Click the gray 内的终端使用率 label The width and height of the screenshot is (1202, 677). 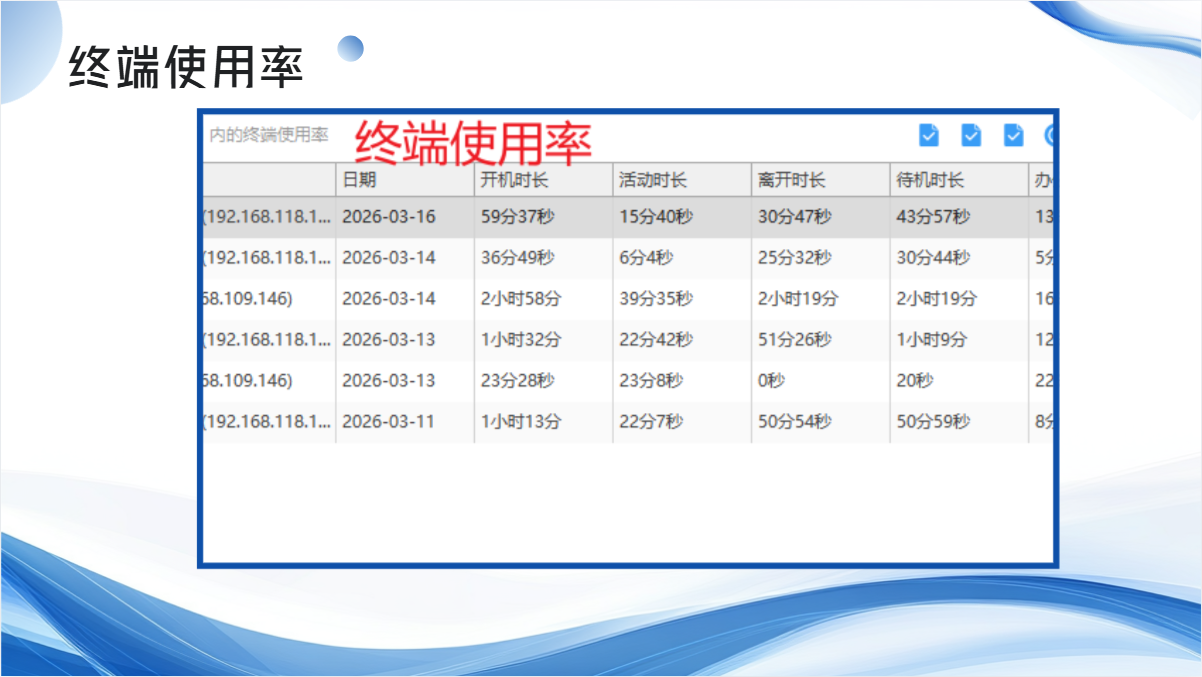pos(269,135)
